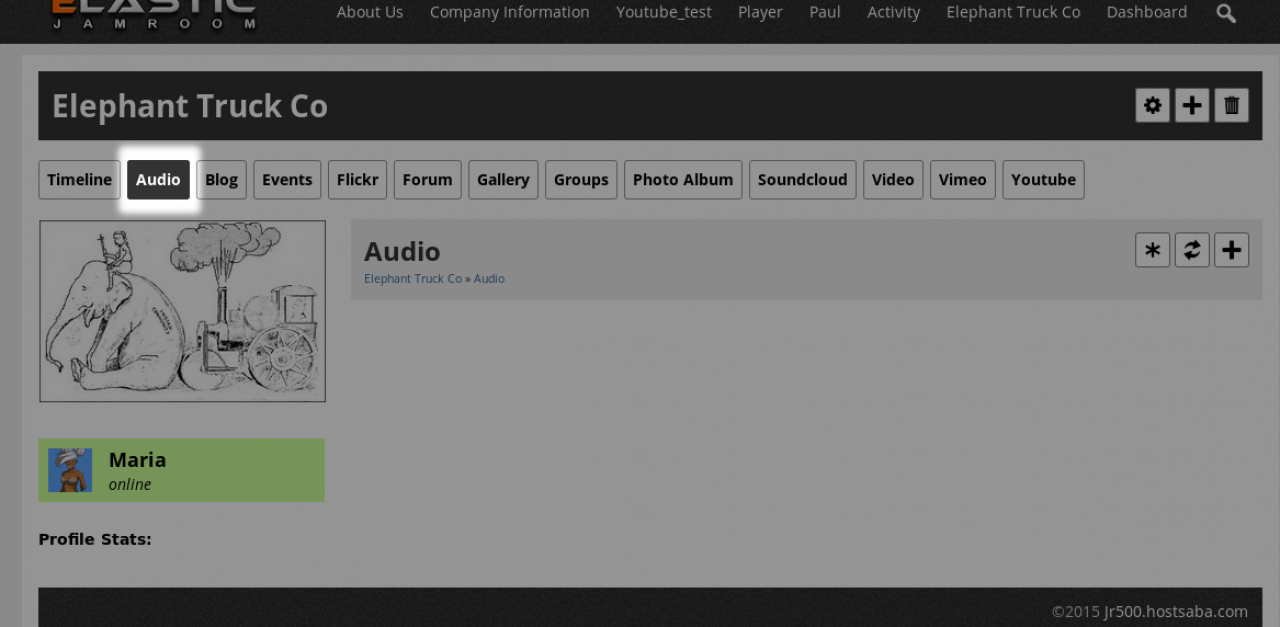
Task: Click the refresh arrows icon in Audio panel
Action: [1192, 250]
